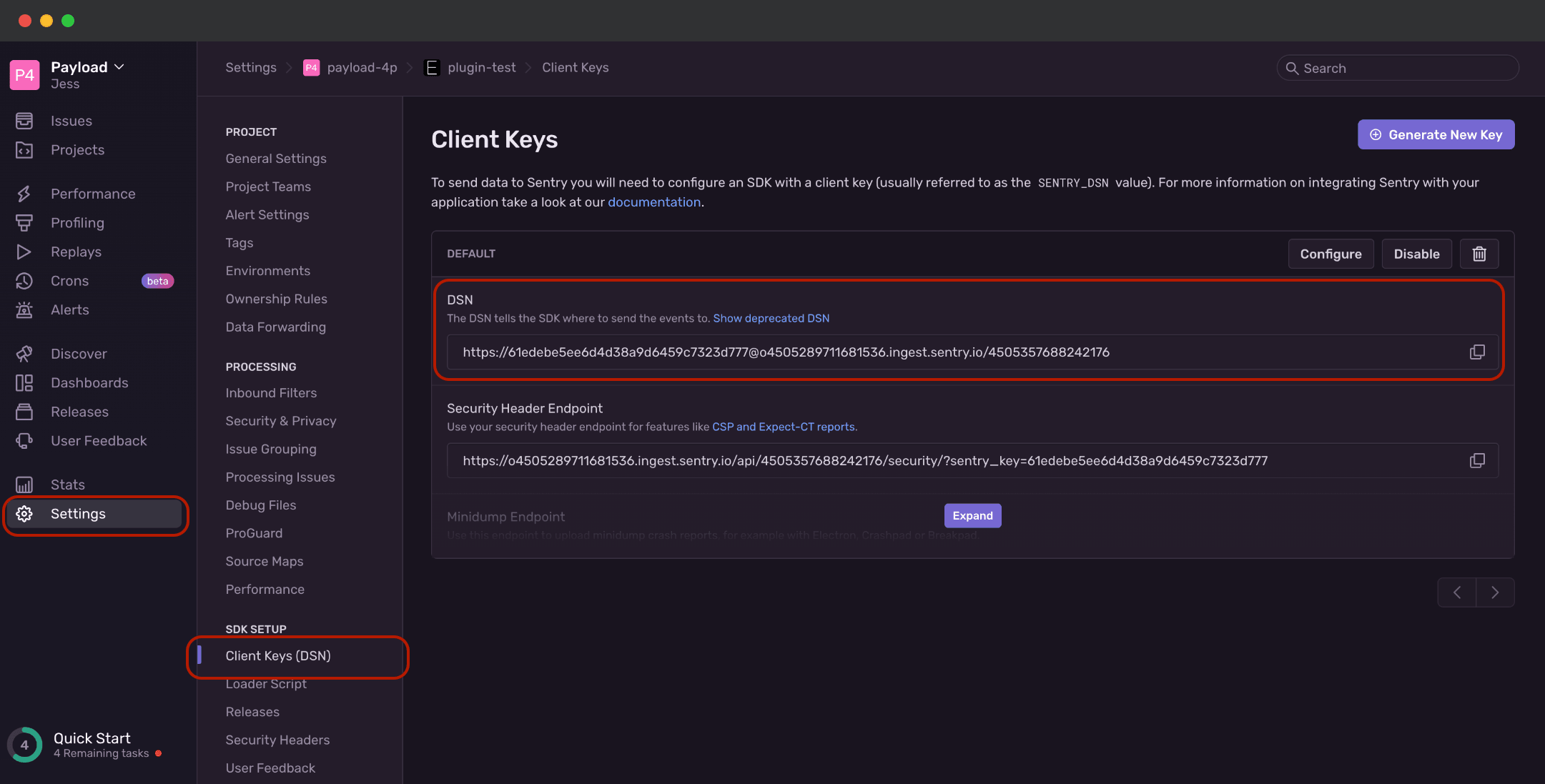Open Inbound Filters settings

pos(271,393)
